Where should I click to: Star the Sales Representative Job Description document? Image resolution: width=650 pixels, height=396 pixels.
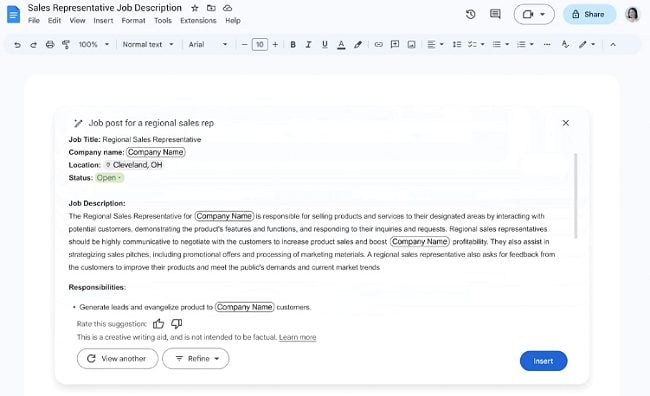(x=195, y=8)
